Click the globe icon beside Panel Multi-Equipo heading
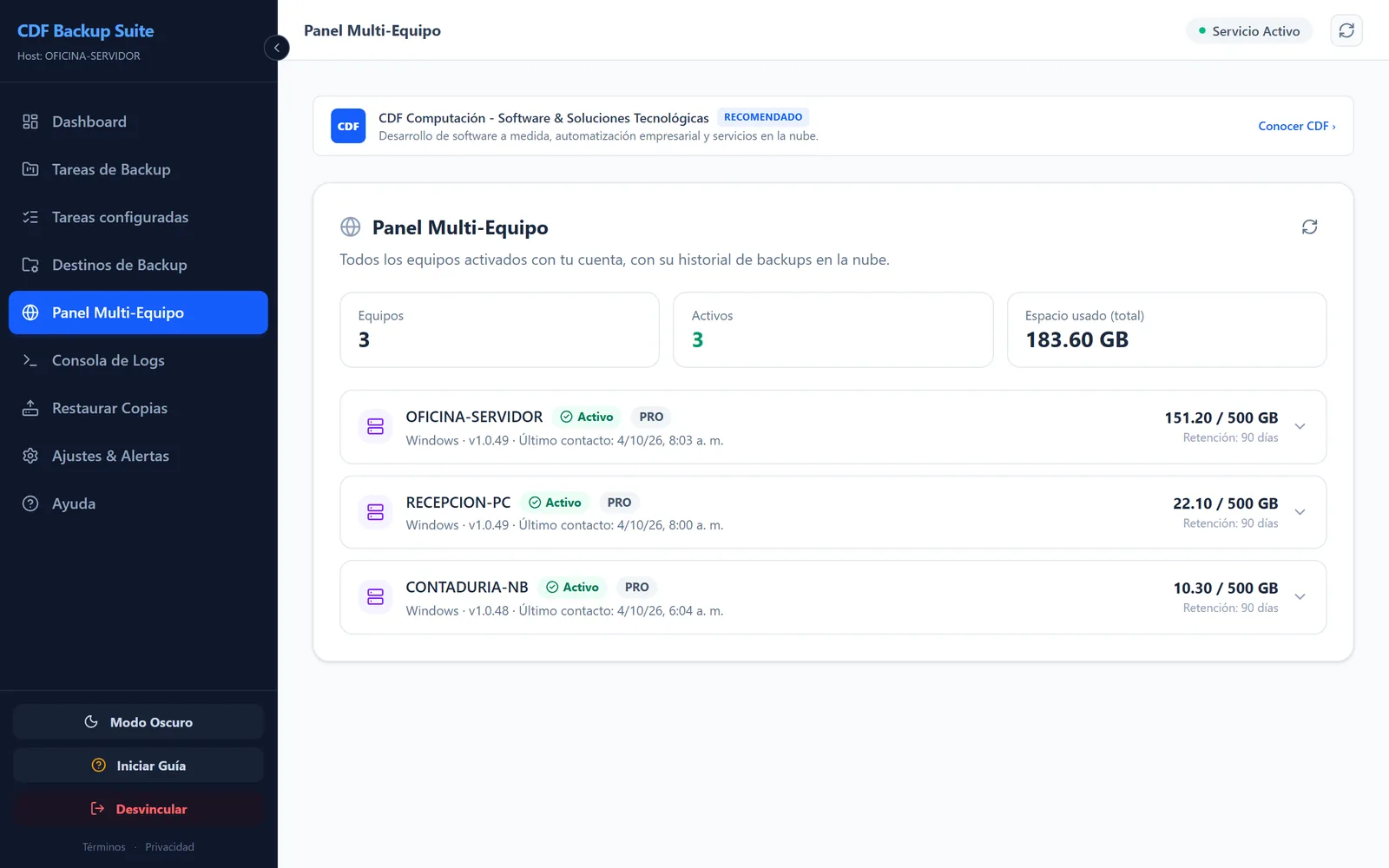The image size is (1389, 868). 350,227
